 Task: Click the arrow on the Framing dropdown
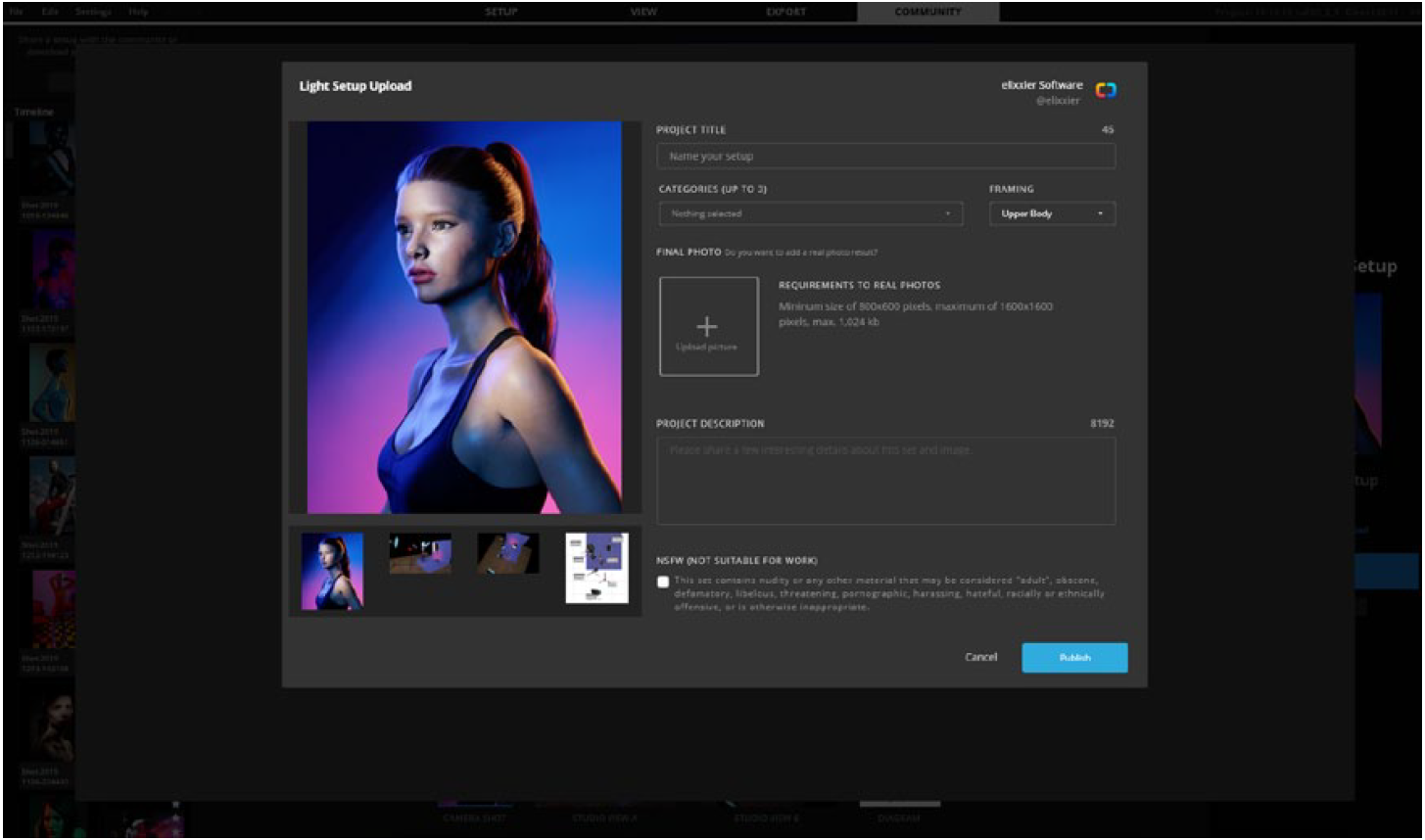click(1100, 213)
